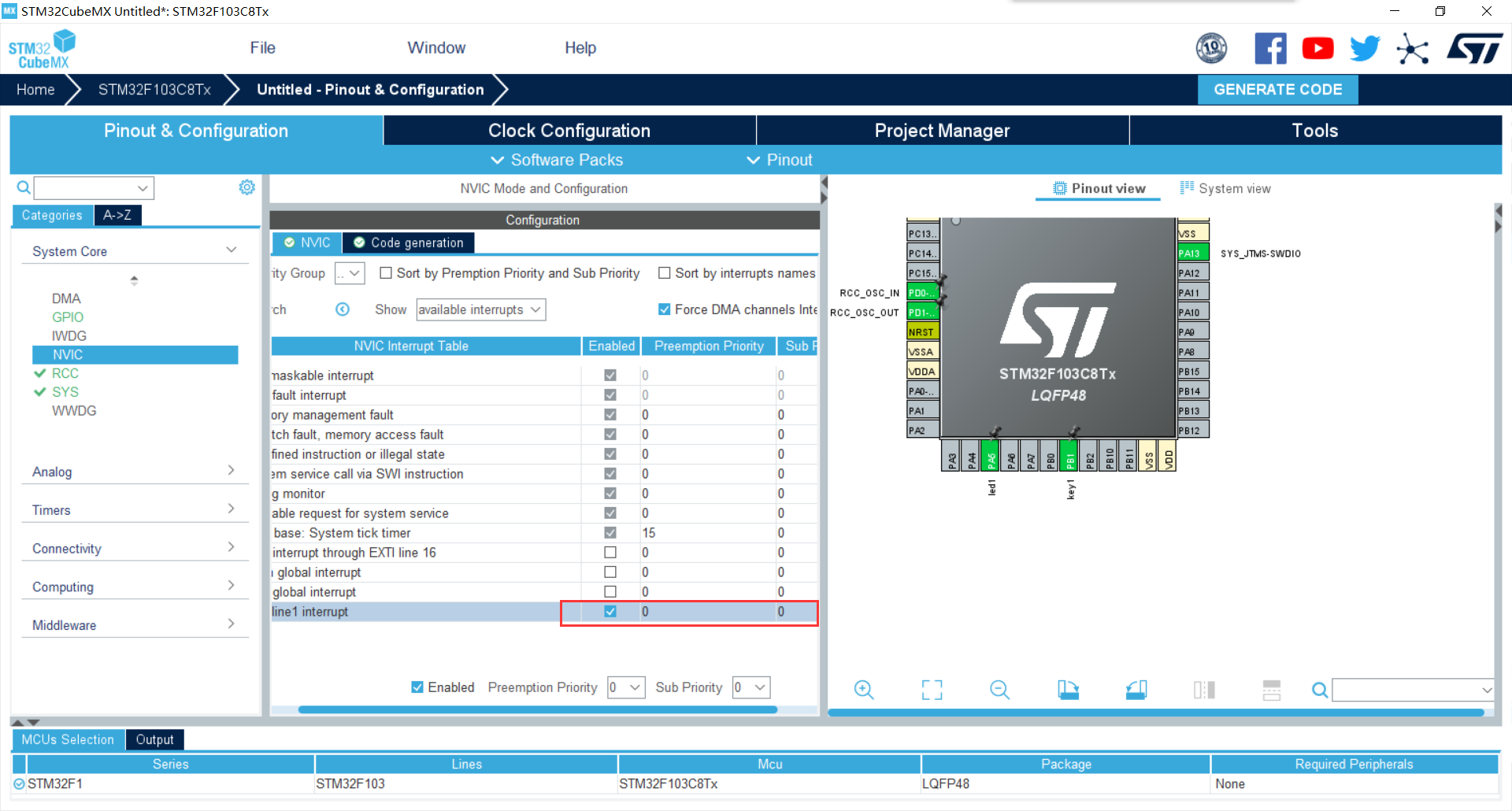Open the Help menu
The image size is (1512, 811).
coord(580,48)
